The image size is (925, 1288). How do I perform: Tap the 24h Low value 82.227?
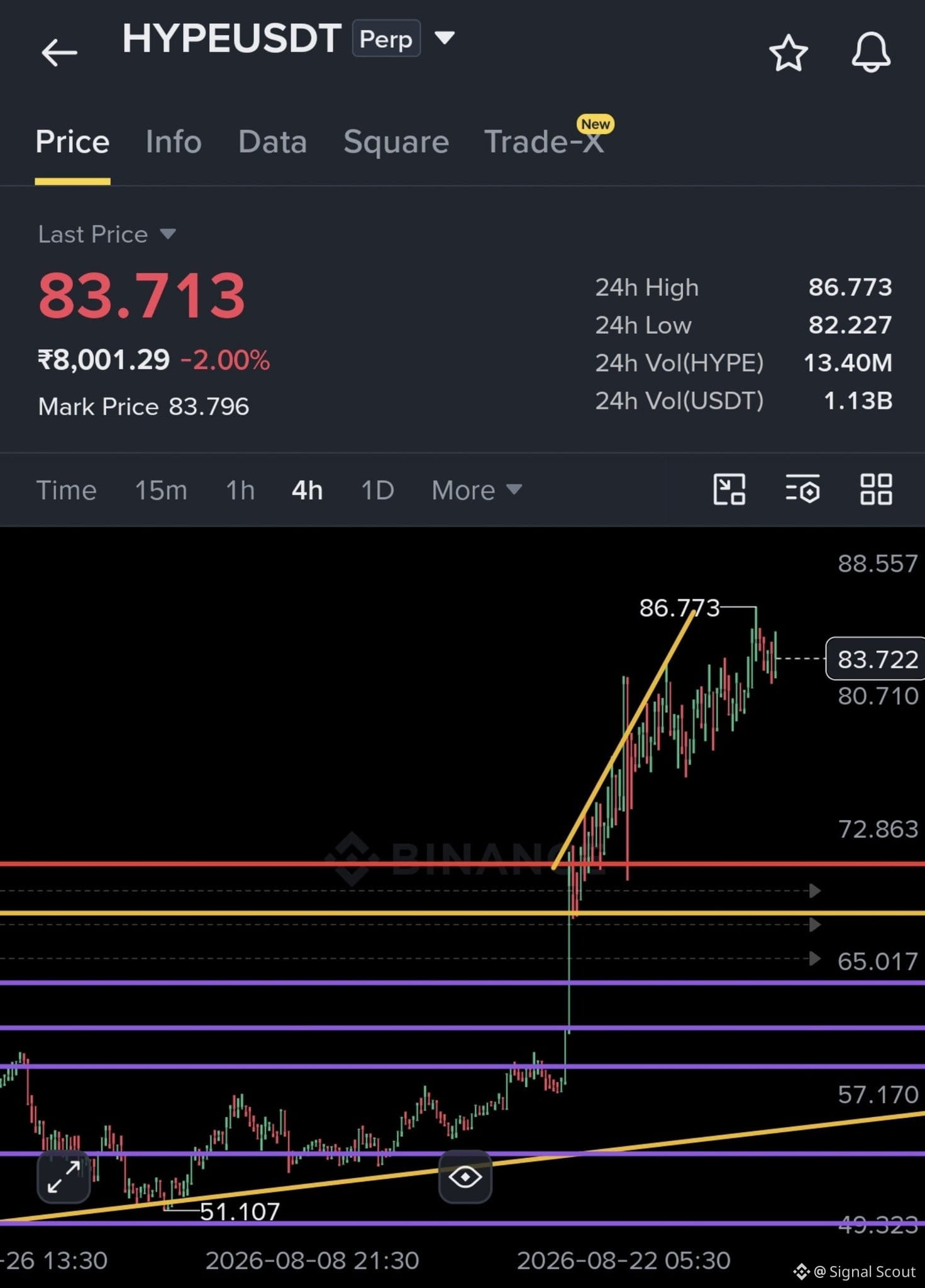coord(850,325)
